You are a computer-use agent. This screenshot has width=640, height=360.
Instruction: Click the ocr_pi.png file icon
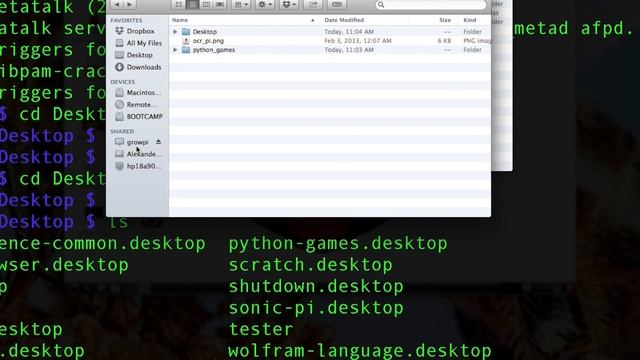tap(186, 41)
